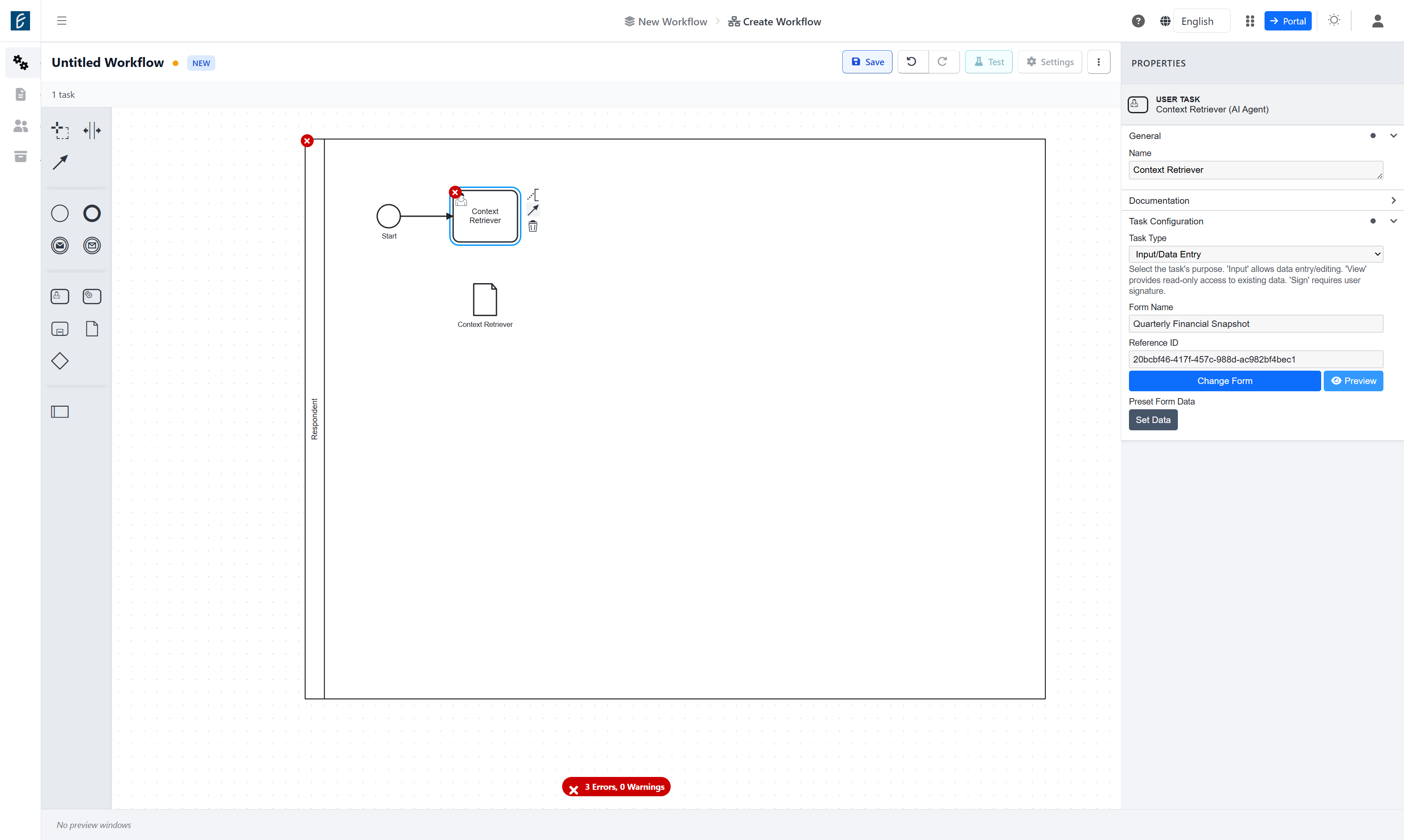The width and height of the screenshot is (1404, 840).
Task: Save the workflow
Action: (x=867, y=62)
